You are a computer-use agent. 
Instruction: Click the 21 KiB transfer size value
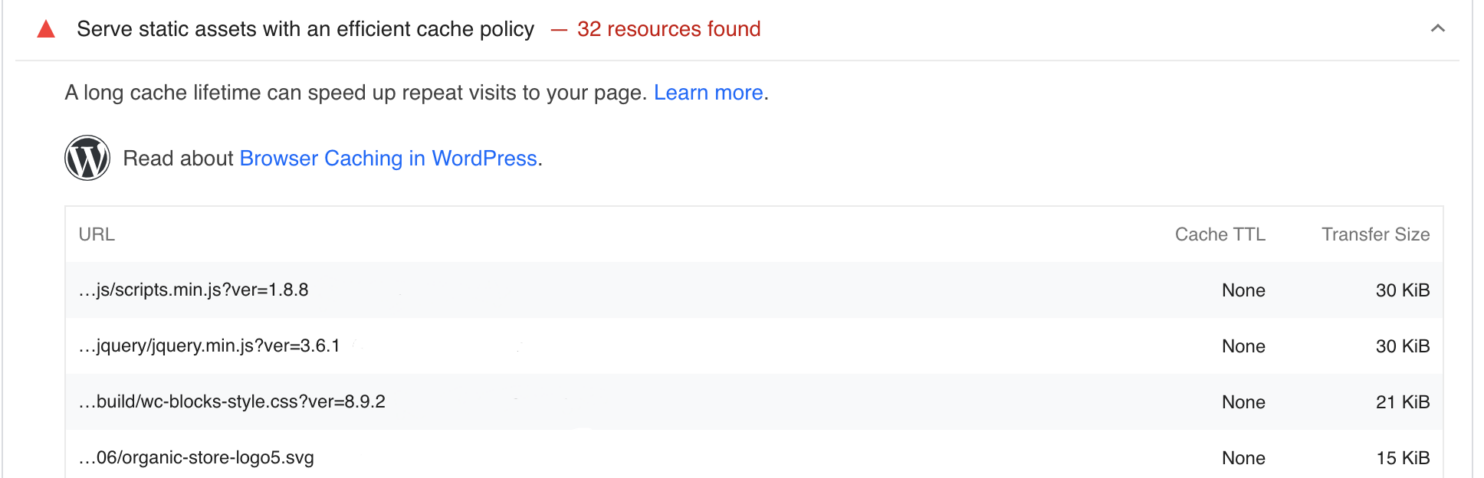[1402, 402]
